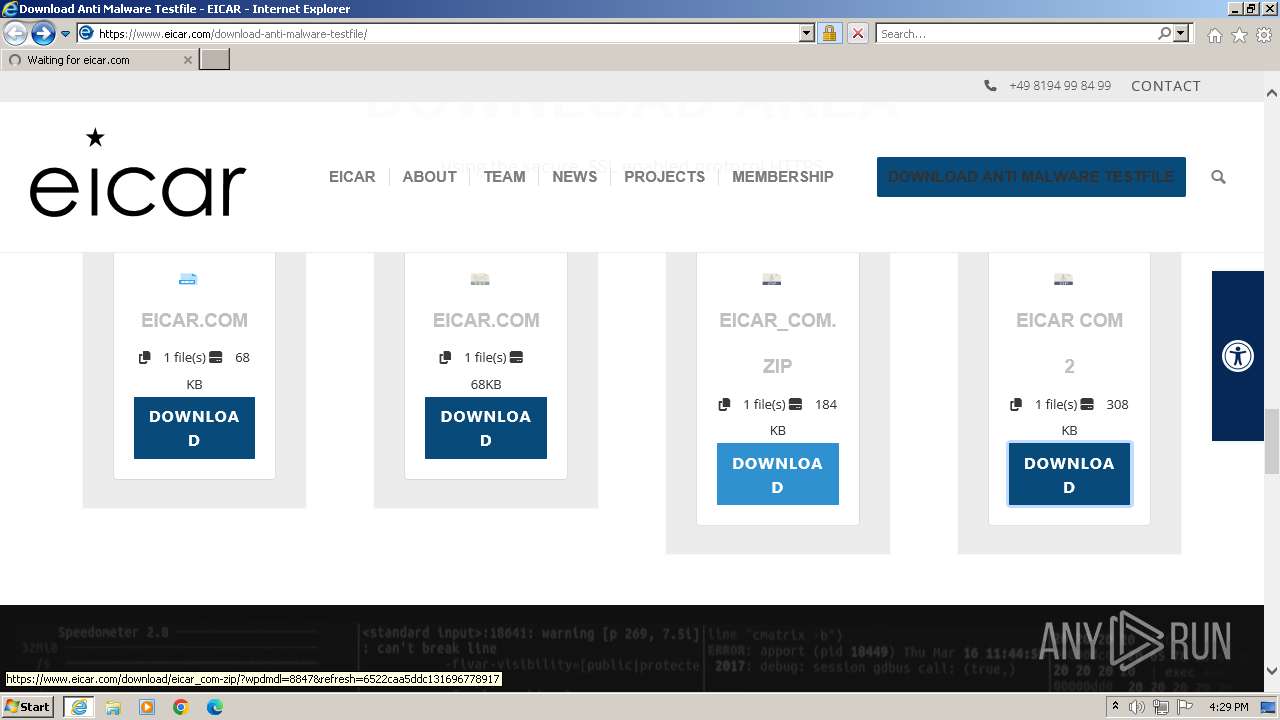The width and height of the screenshot is (1280, 720).
Task: Open File Explorer folder taskbar icon
Action: click(x=113, y=707)
